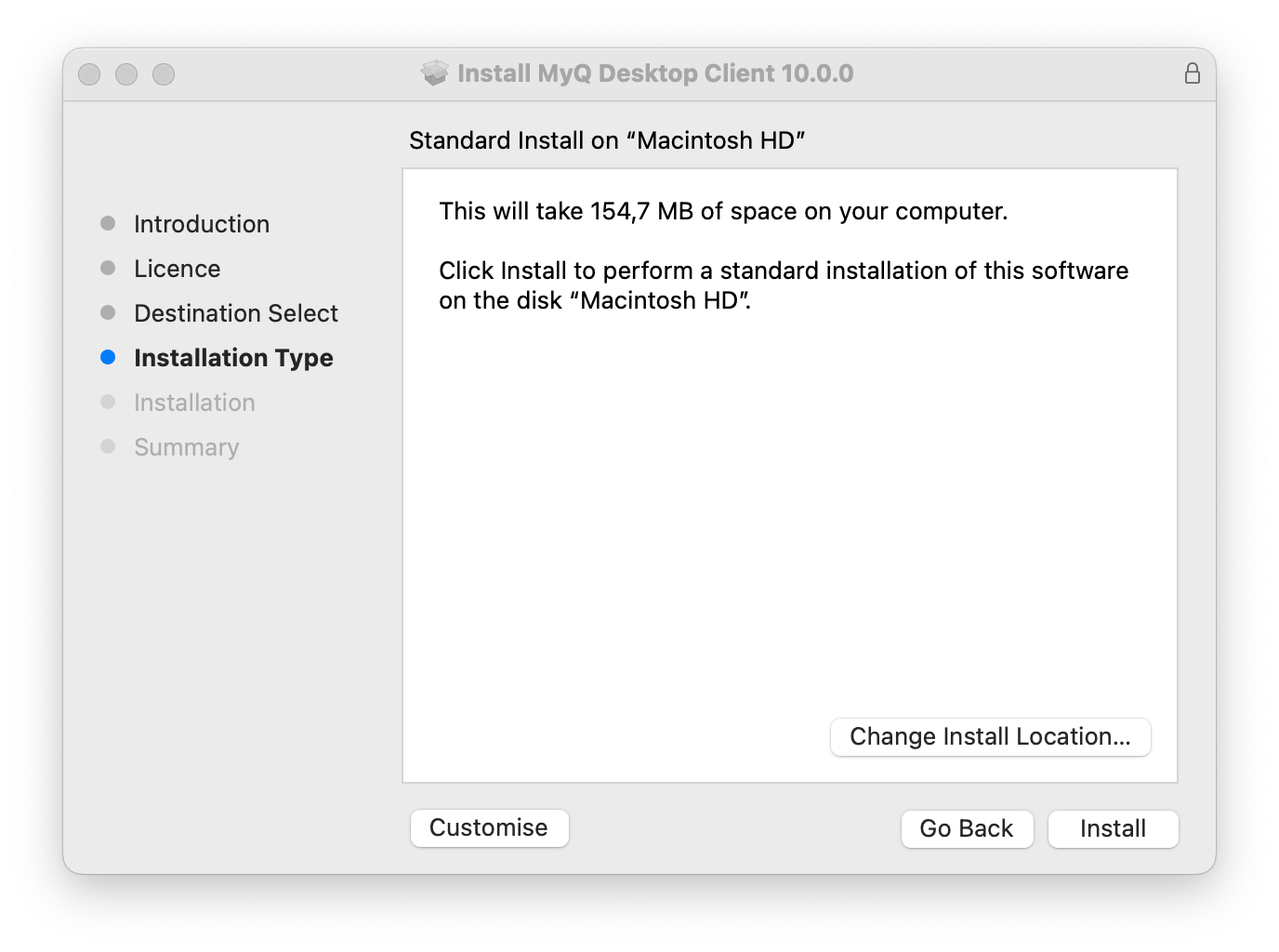Image resolution: width=1279 pixels, height=952 pixels.
Task: Click the lock icon in the title bar
Action: tap(1193, 73)
